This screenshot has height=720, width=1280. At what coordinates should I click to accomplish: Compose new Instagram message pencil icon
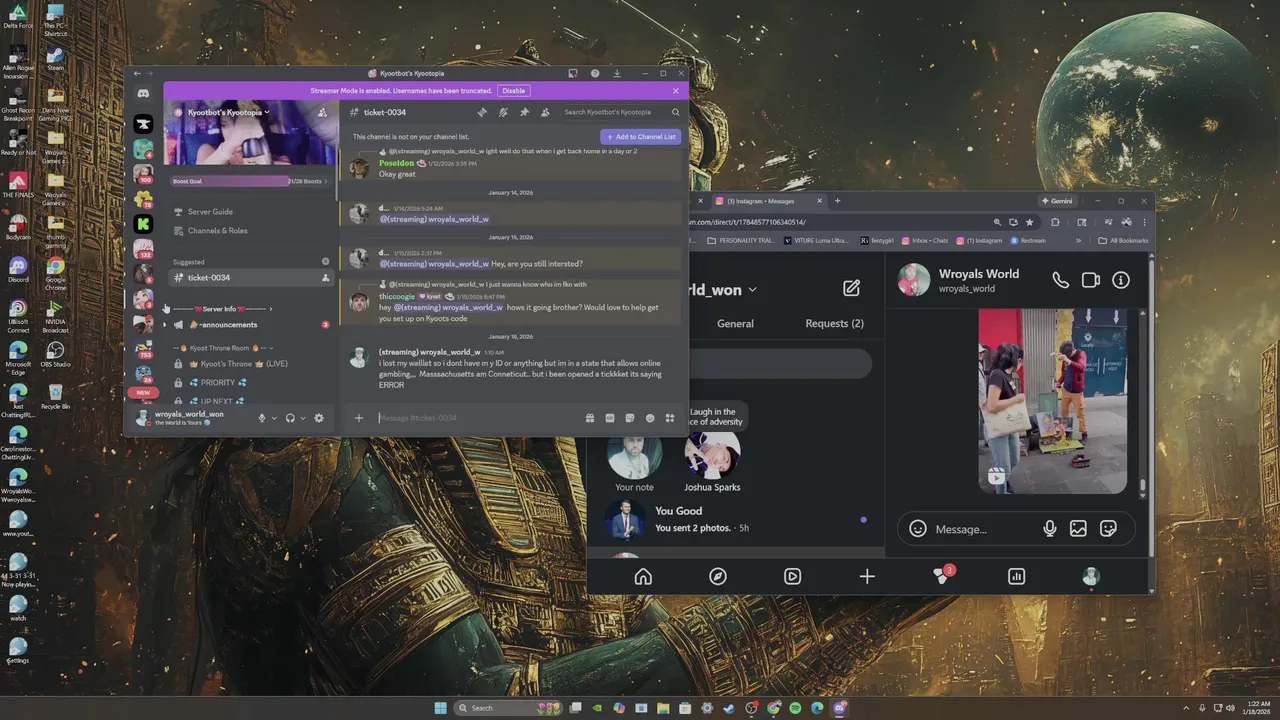click(x=851, y=288)
